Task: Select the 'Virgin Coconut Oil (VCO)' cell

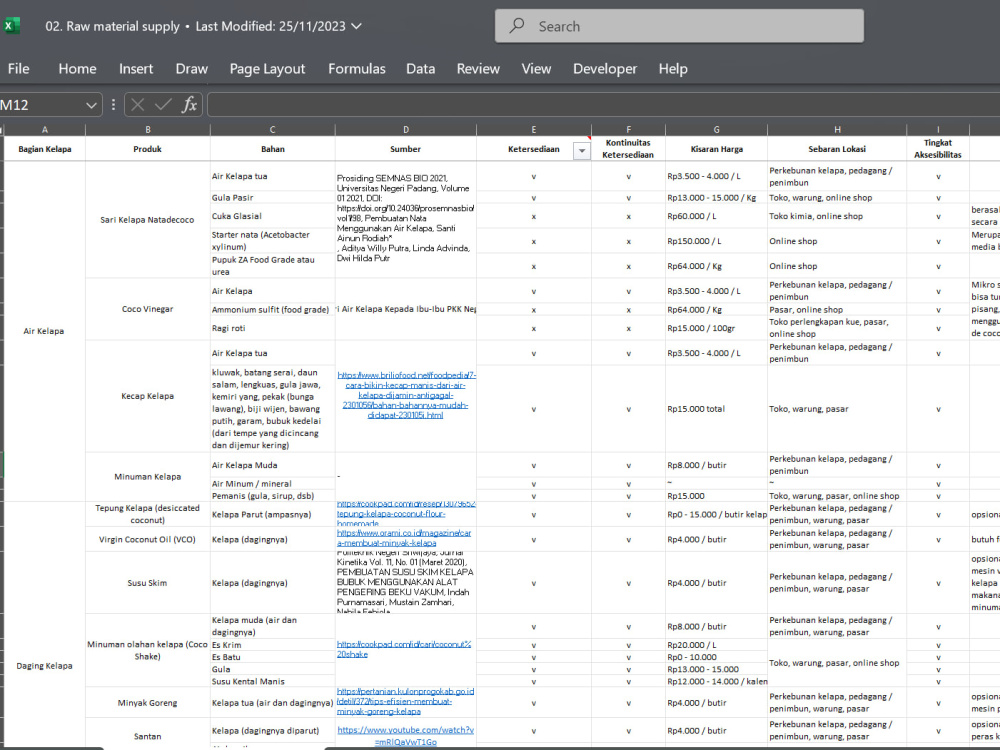Action: coord(147,540)
